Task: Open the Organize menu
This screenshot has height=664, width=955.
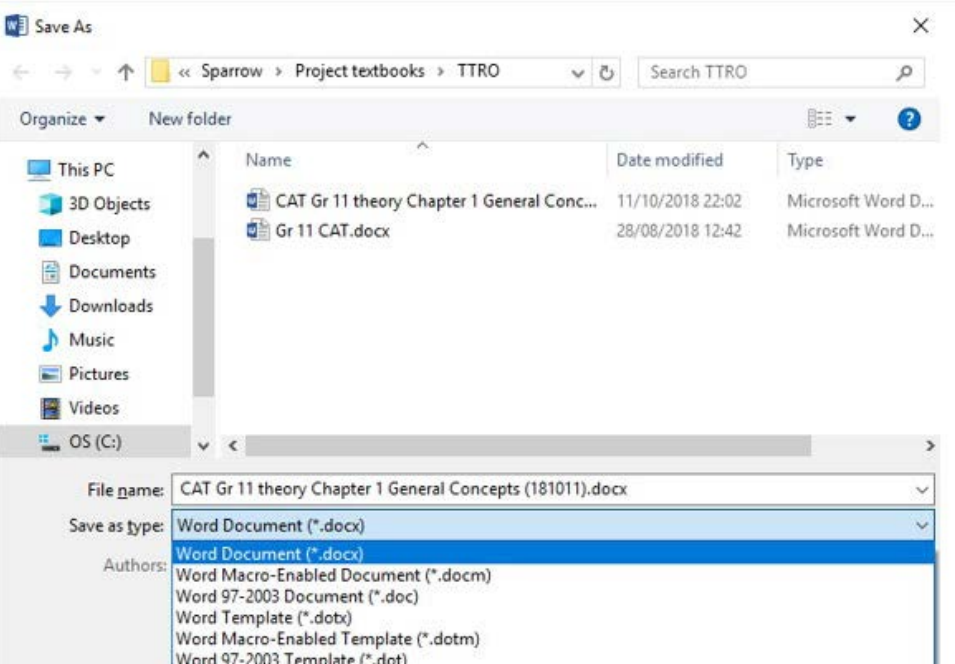Action: point(62,119)
